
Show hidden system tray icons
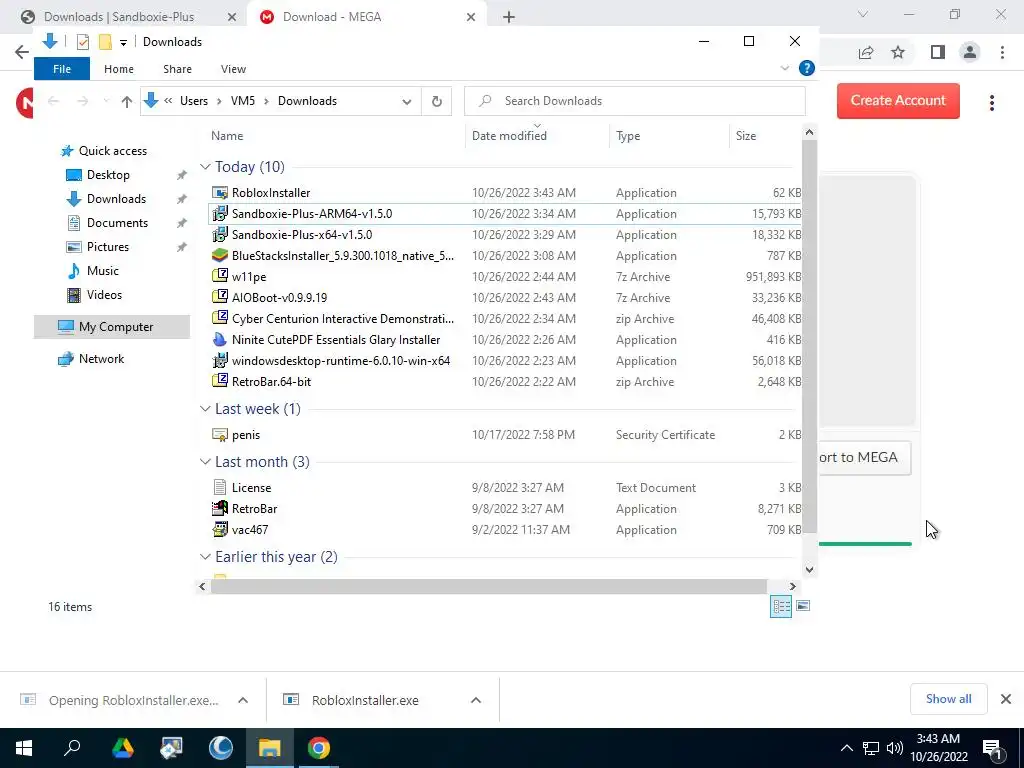[846, 748]
